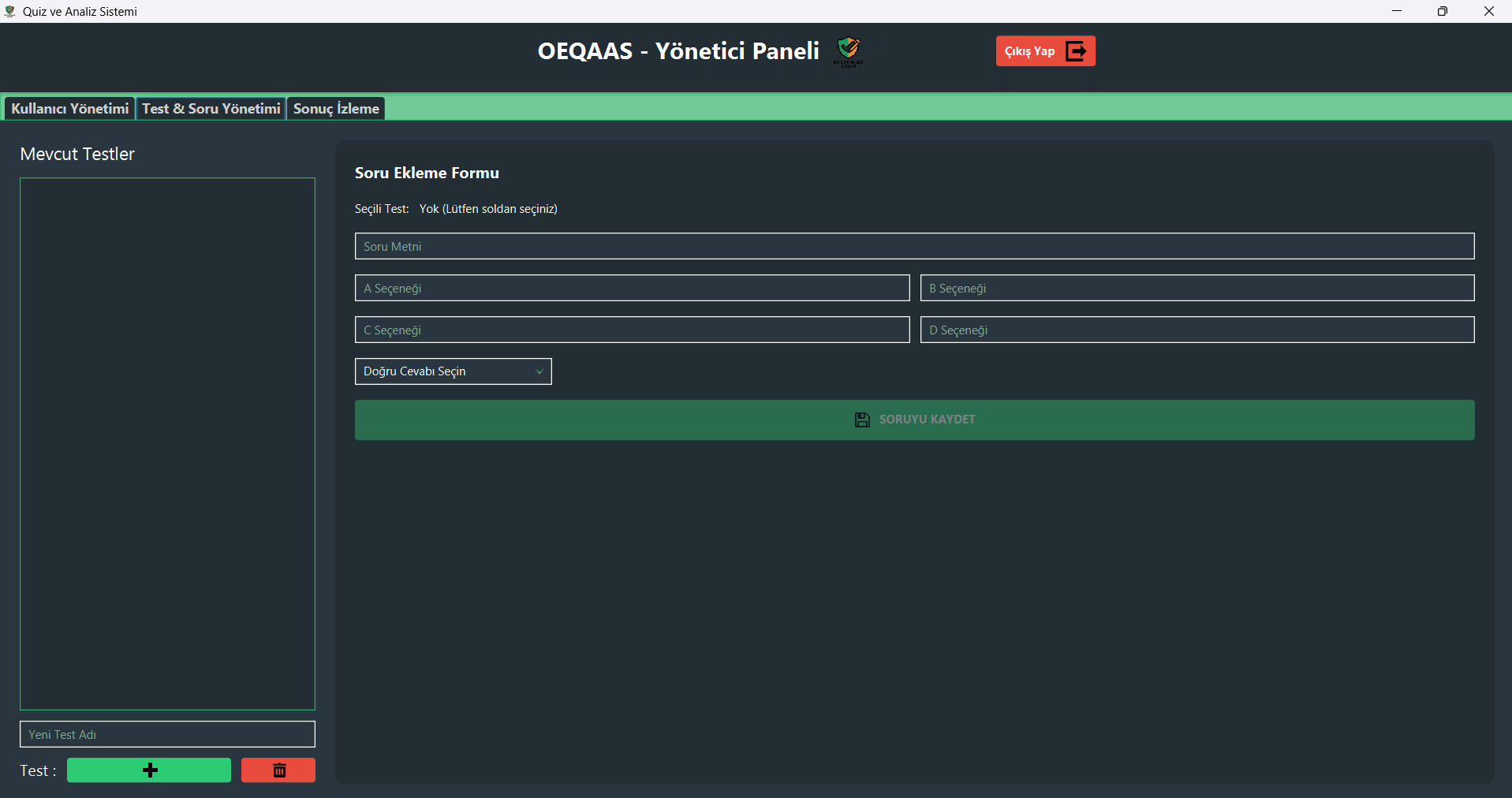
Task: Go to the Sonuç İzleme tab
Action: click(336, 109)
